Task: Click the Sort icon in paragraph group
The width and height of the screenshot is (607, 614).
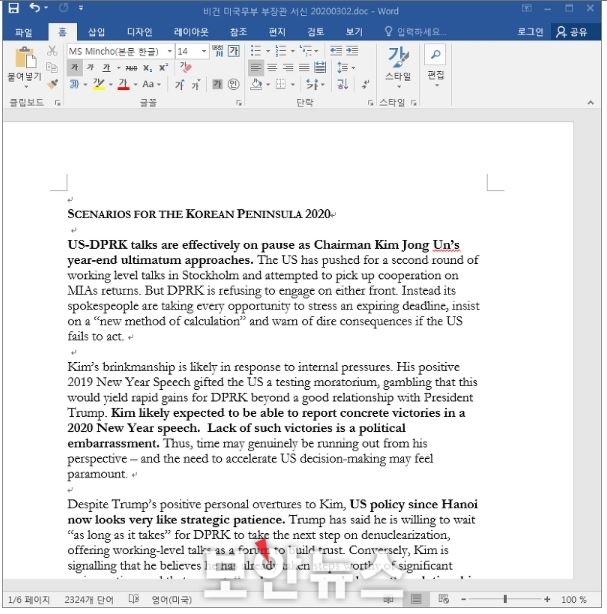Action: pos(342,84)
